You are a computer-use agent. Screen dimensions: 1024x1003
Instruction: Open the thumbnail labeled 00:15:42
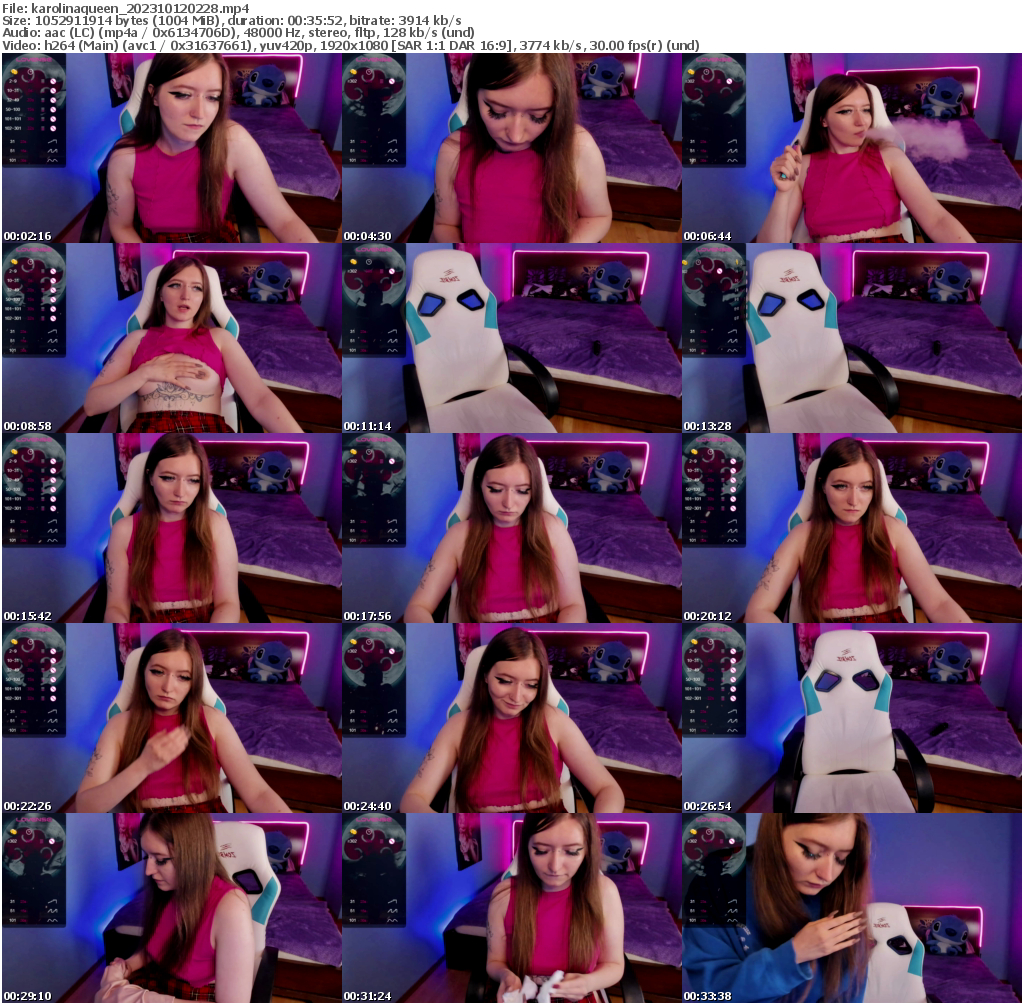[x=171, y=528]
